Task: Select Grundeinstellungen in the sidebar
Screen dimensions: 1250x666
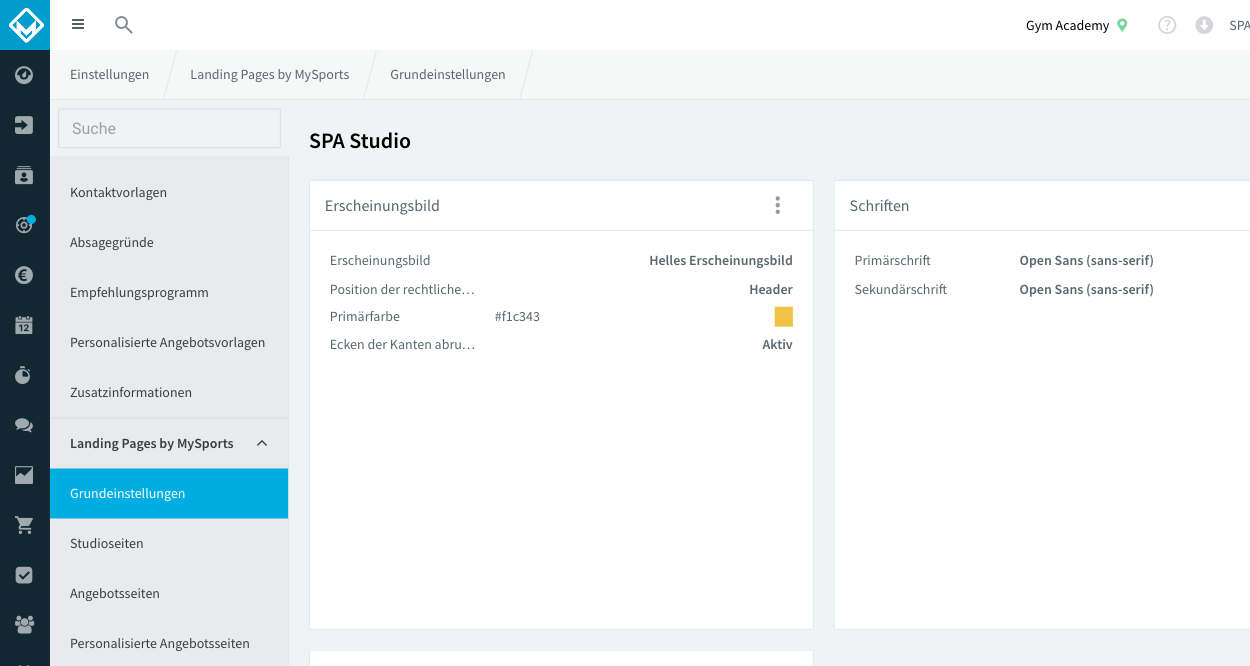Action: (169, 493)
